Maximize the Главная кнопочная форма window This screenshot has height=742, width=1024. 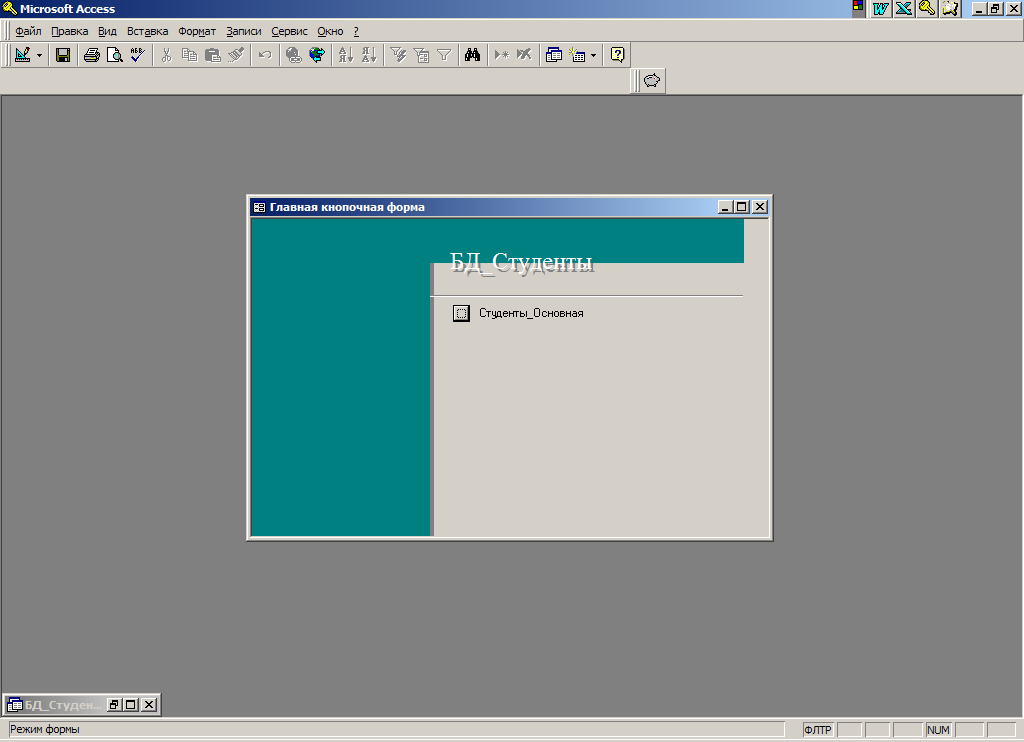point(741,207)
